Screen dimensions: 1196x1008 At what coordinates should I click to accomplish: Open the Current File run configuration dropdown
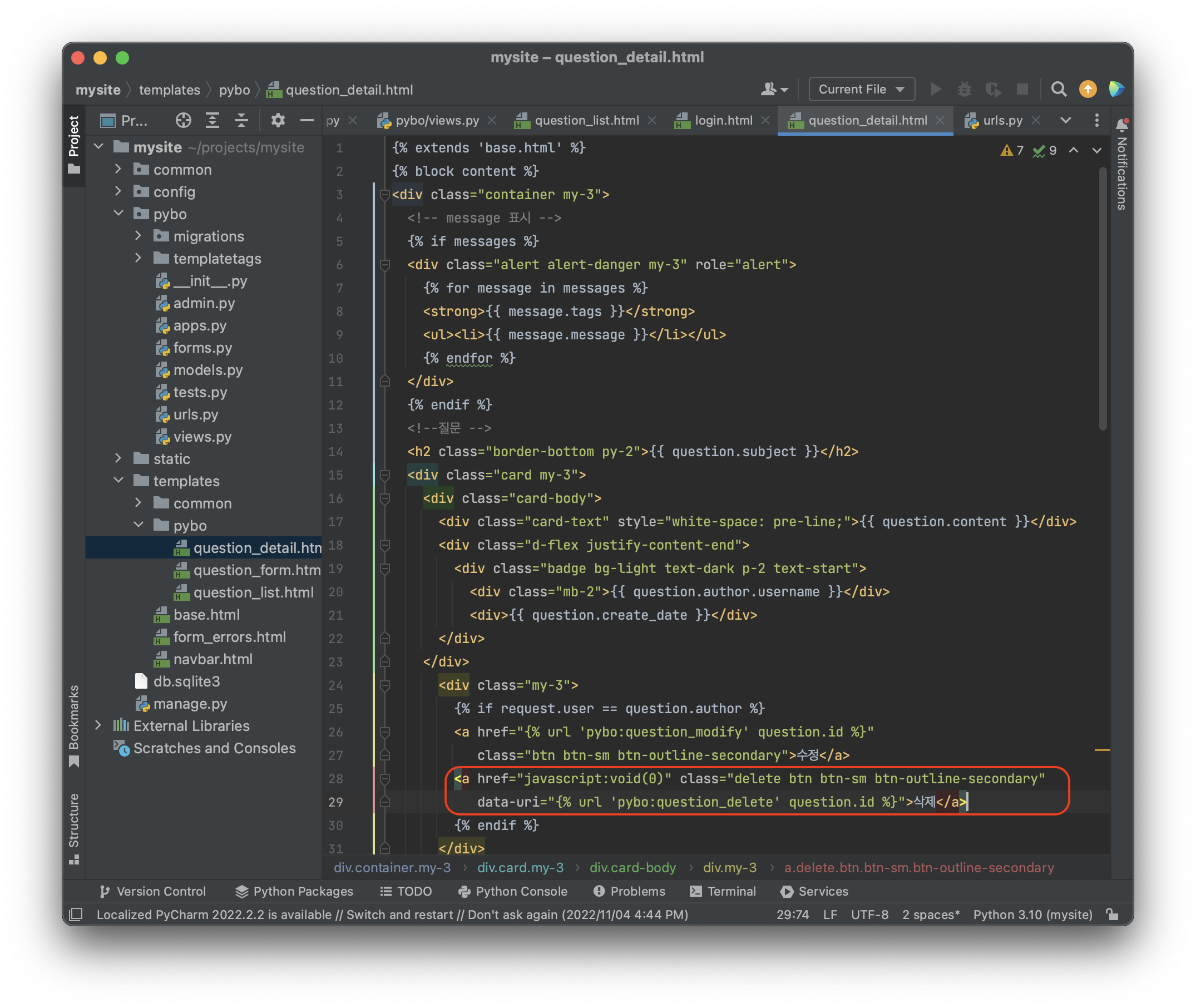(x=861, y=90)
